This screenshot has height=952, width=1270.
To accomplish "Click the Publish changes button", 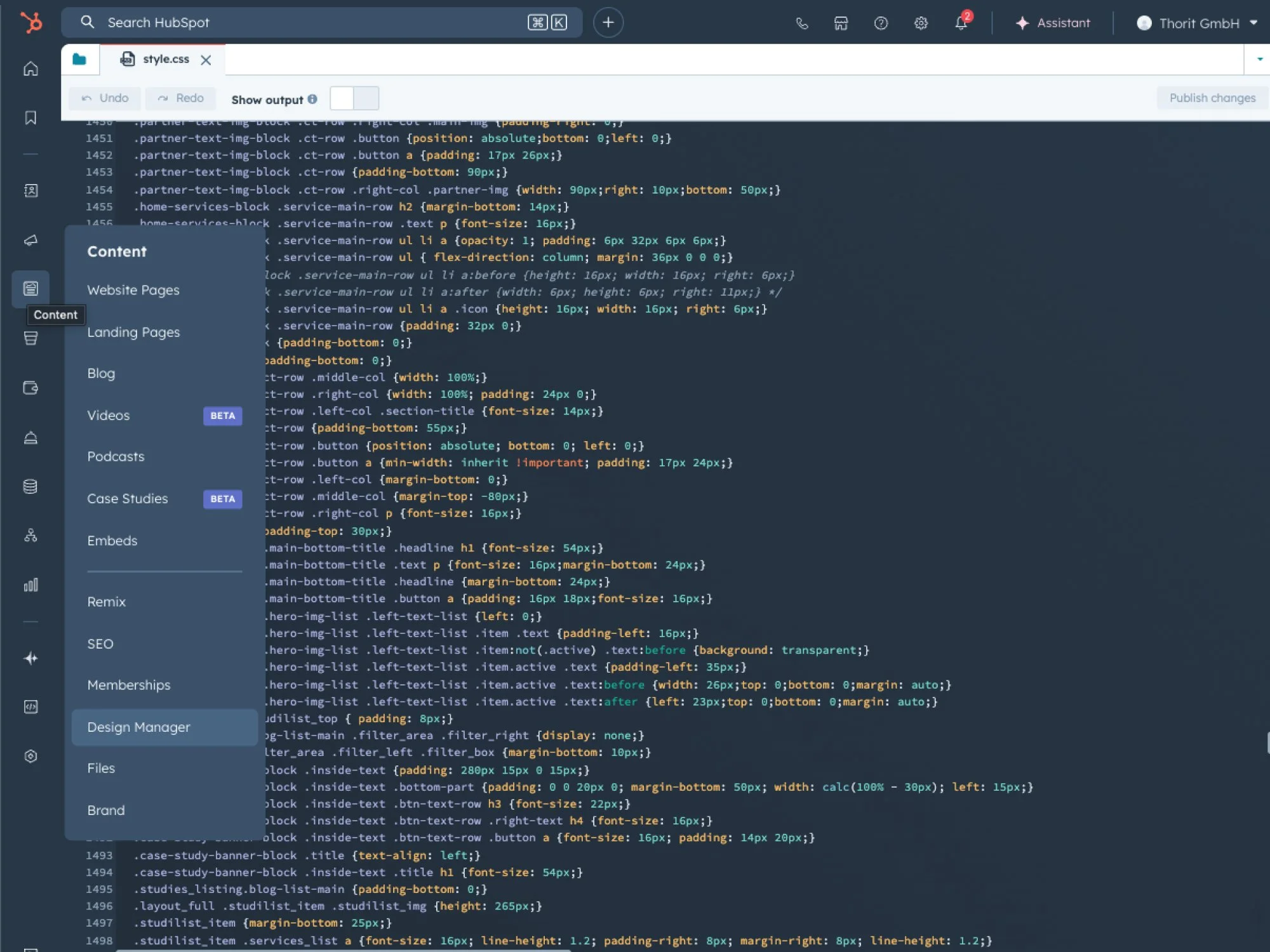I will tap(1212, 98).
